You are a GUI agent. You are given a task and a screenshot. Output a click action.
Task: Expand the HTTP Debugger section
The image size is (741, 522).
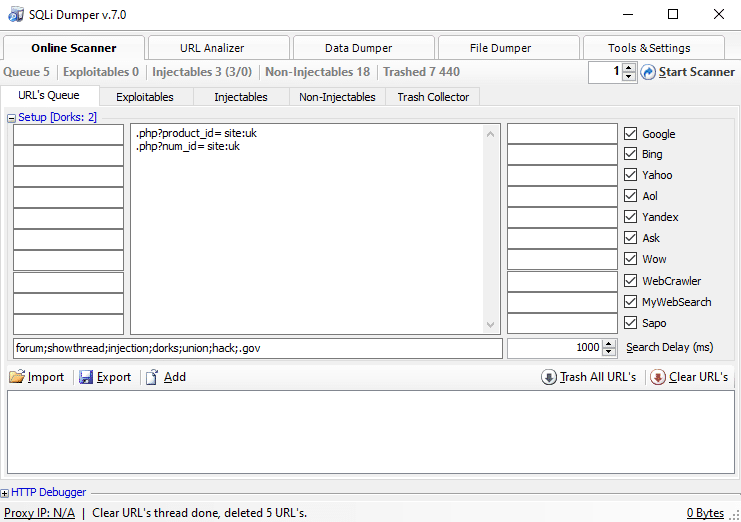[x=4, y=493]
